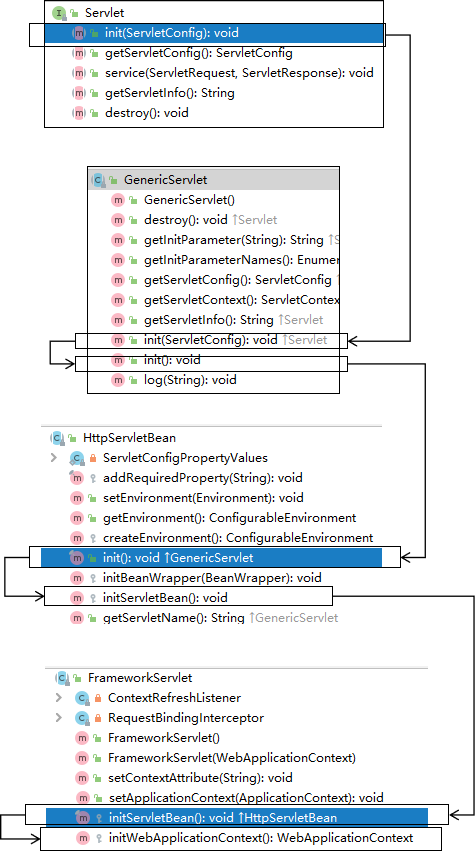
Task: Click method icon beside getServletName(): String
Action: pyautogui.click(x=77, y=618)
